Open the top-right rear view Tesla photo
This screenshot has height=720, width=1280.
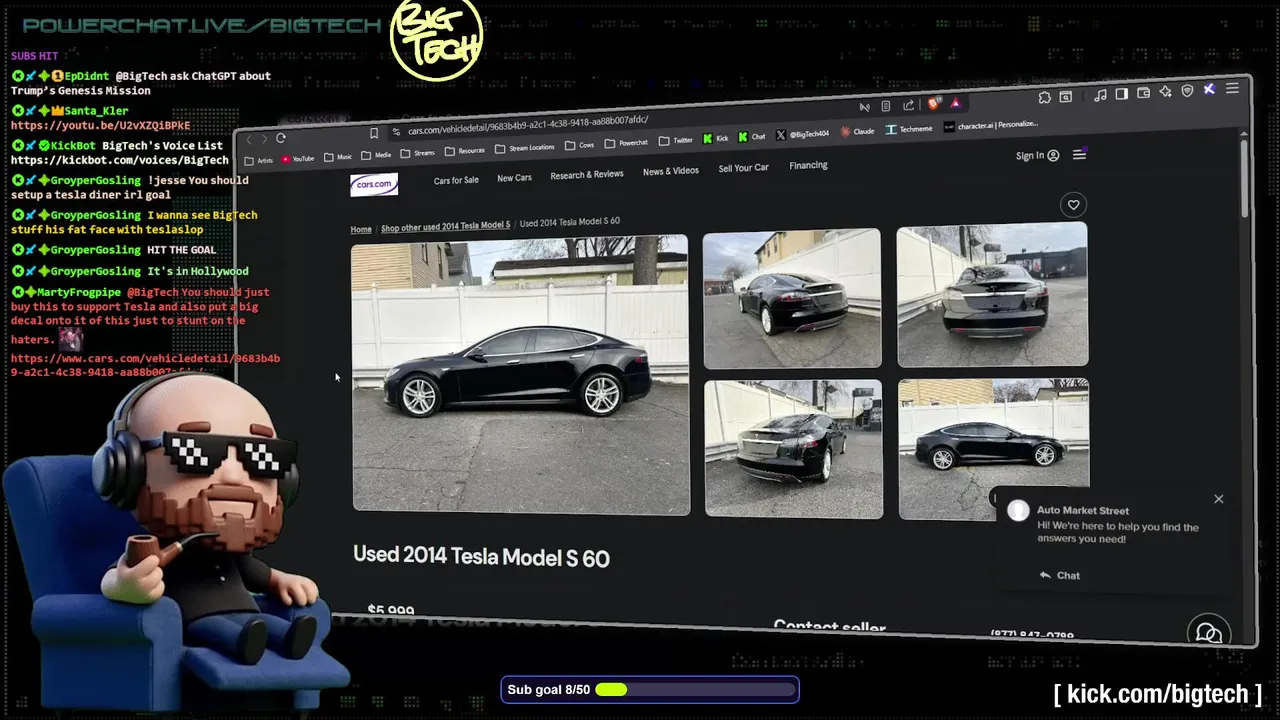pos(992,294)
